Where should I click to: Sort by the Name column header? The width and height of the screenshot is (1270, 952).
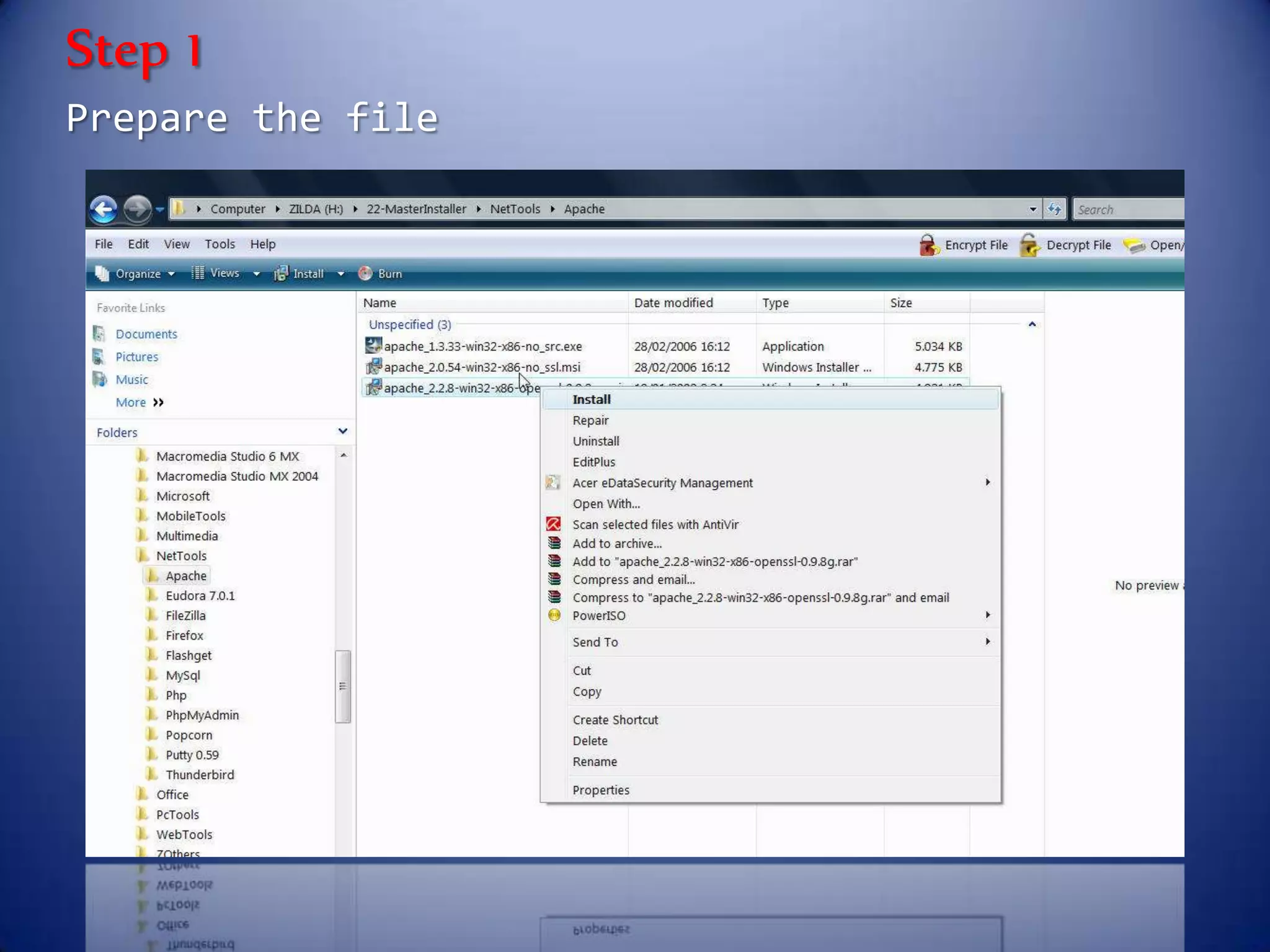pyautogui.click(x=492, y=303)
